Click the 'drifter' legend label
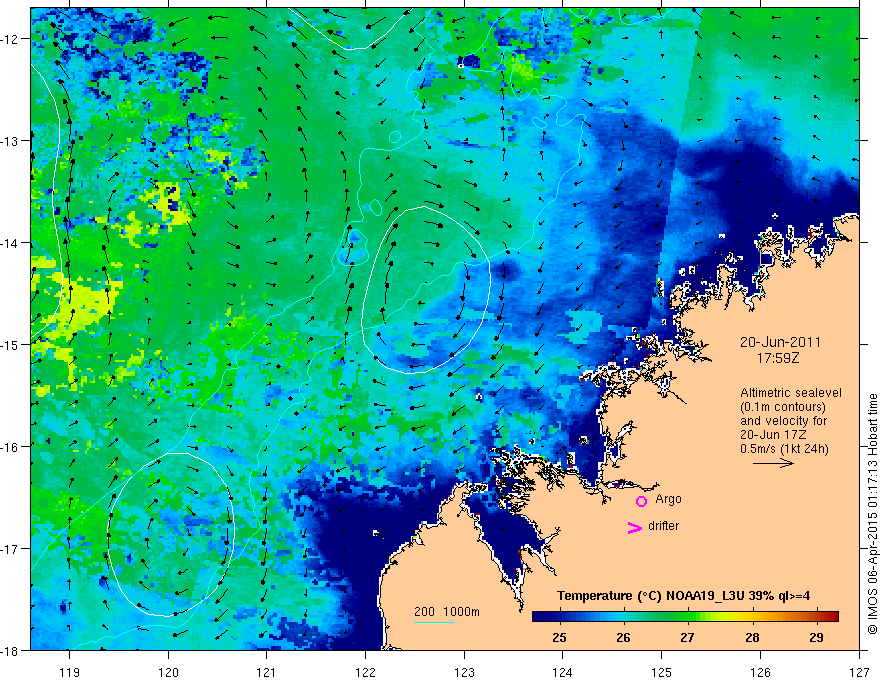 click(663, 526)
